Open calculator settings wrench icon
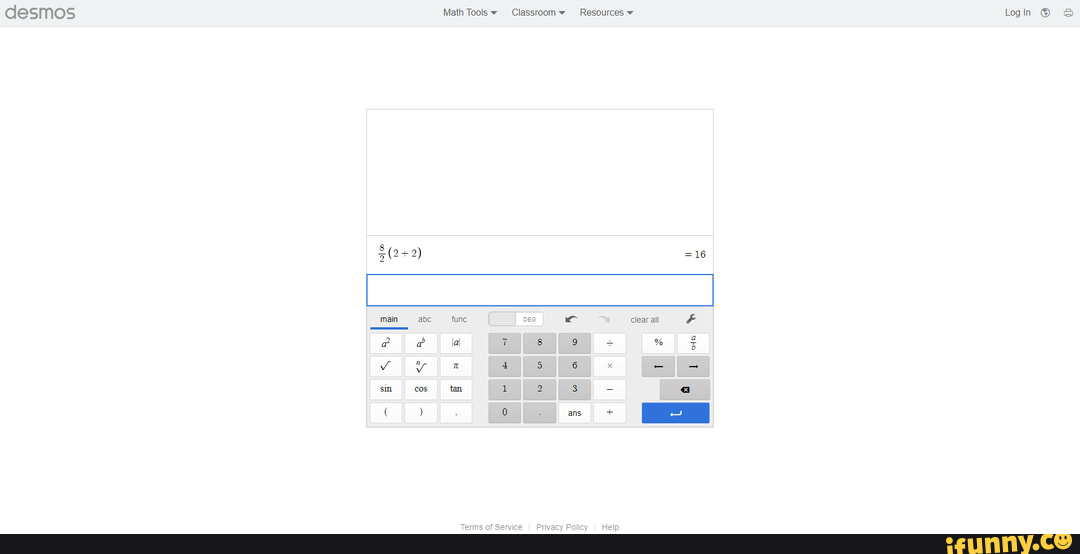Viewport: 1080px width, 554px height. [691, 319]
